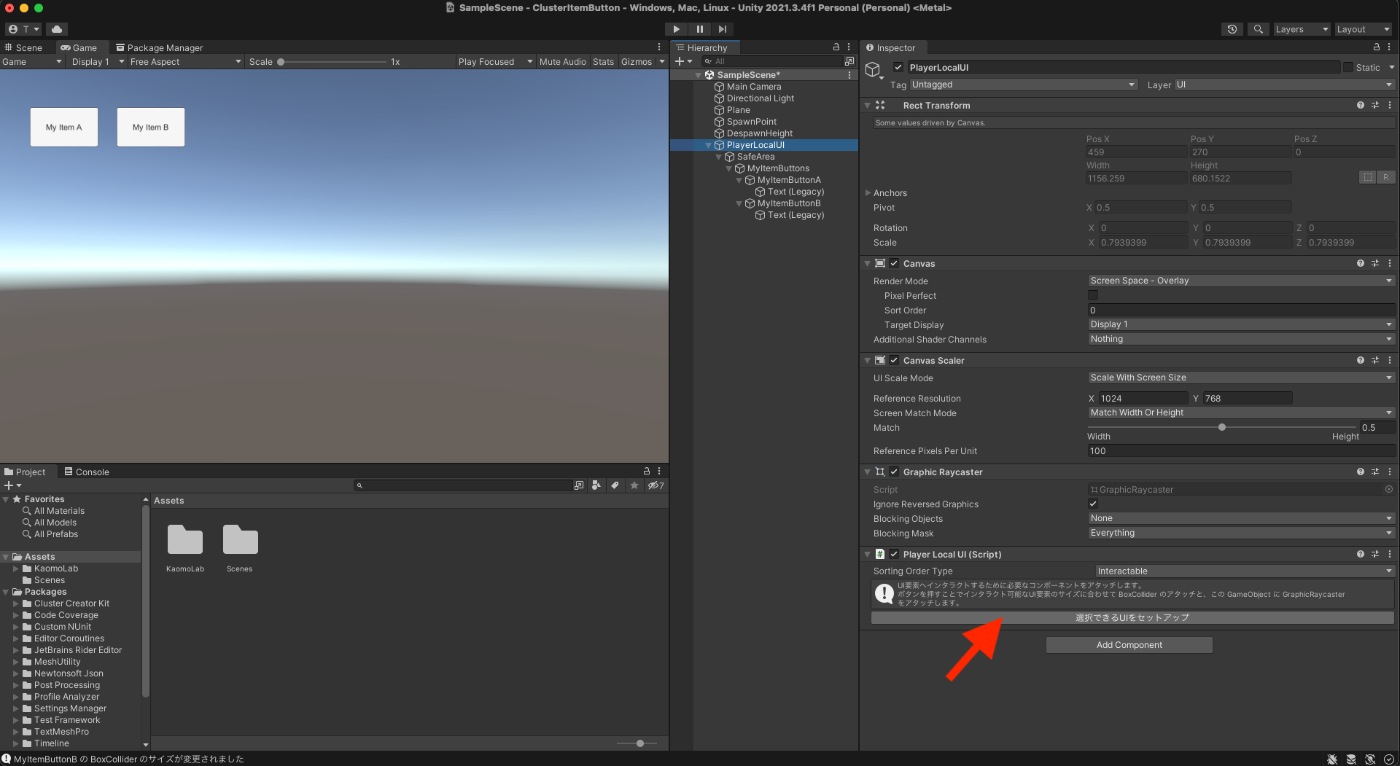The width and height of the screenshot is (1400, 766).
Task: Click the My Item A button in Game view
Action: (64, 127)
